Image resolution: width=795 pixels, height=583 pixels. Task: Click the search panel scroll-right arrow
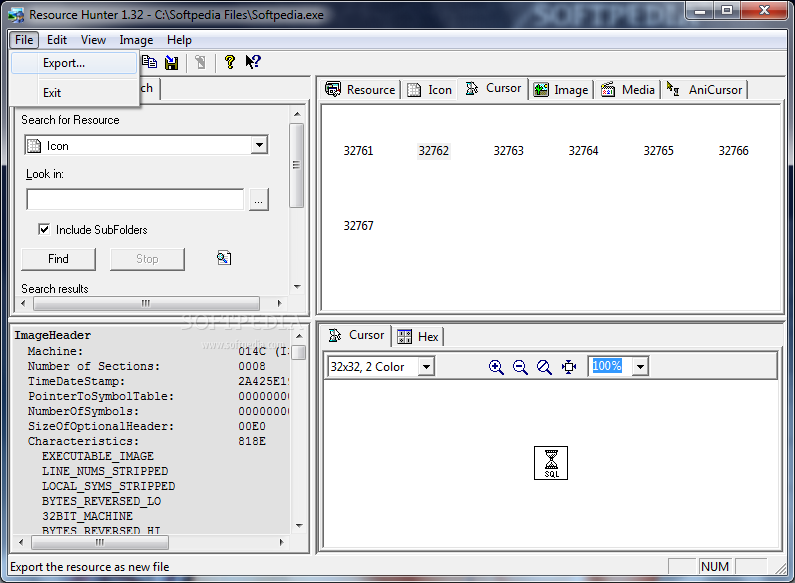pyautogui.click(x=279, y=303)
